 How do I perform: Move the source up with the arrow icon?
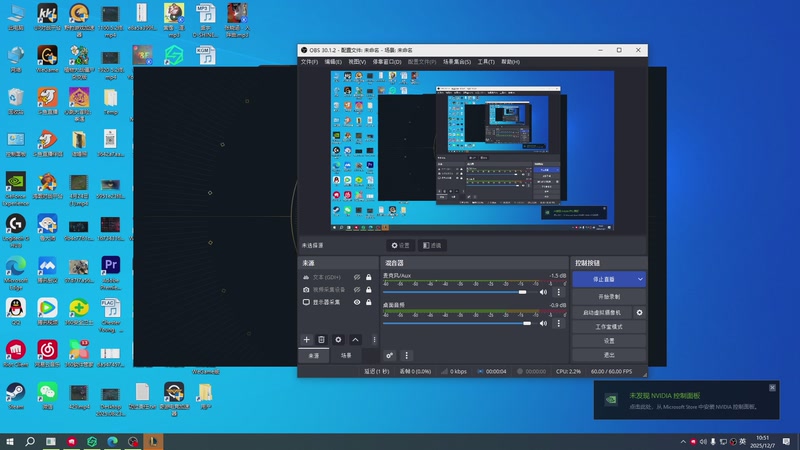pos(356,340)
